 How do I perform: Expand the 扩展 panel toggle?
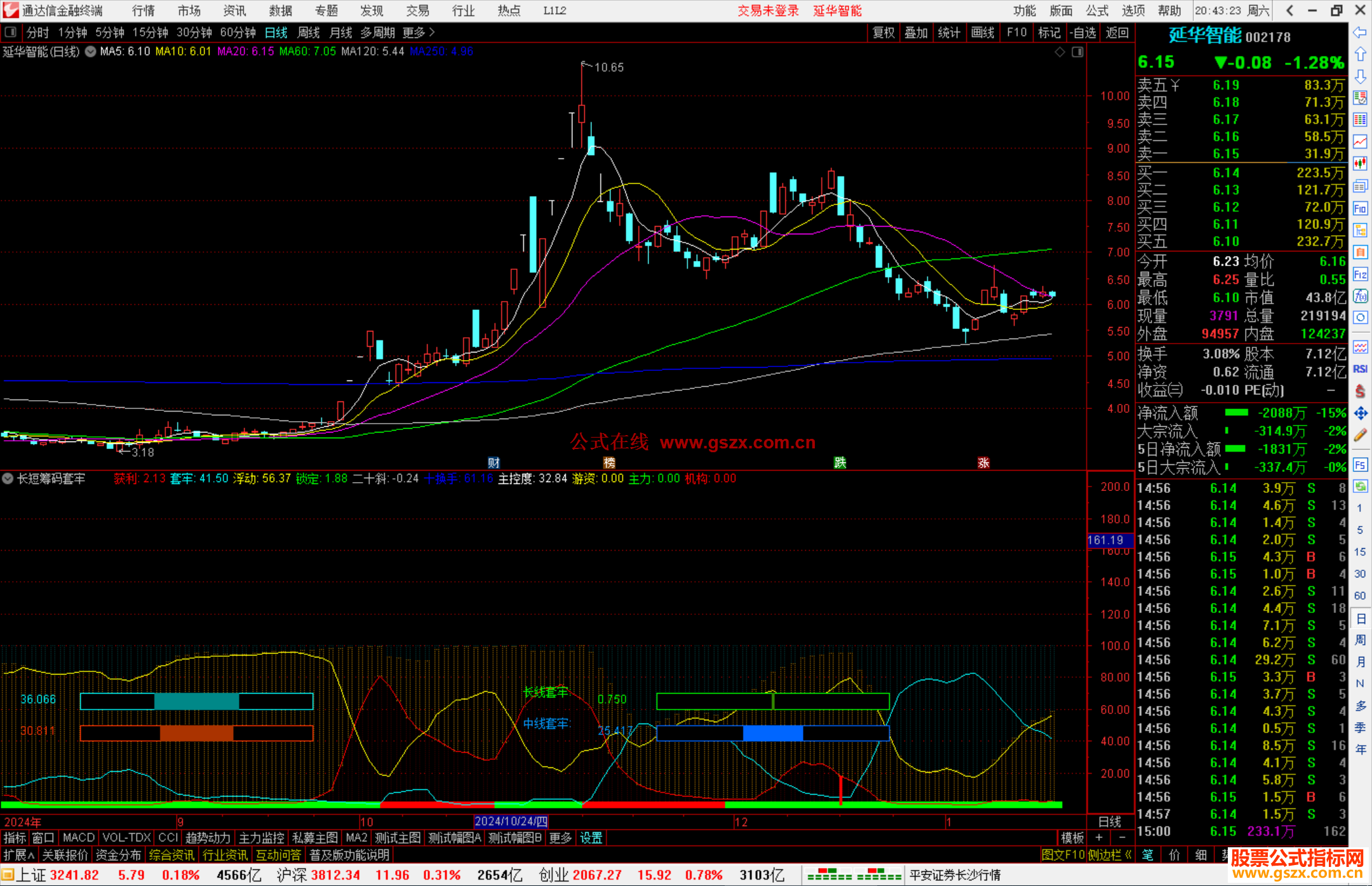19,855
